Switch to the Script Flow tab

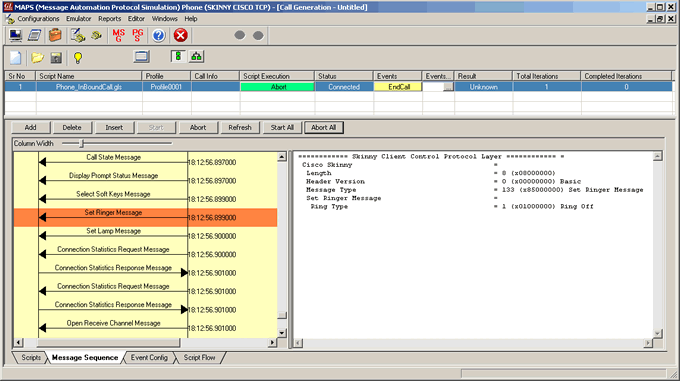[199, 358]
